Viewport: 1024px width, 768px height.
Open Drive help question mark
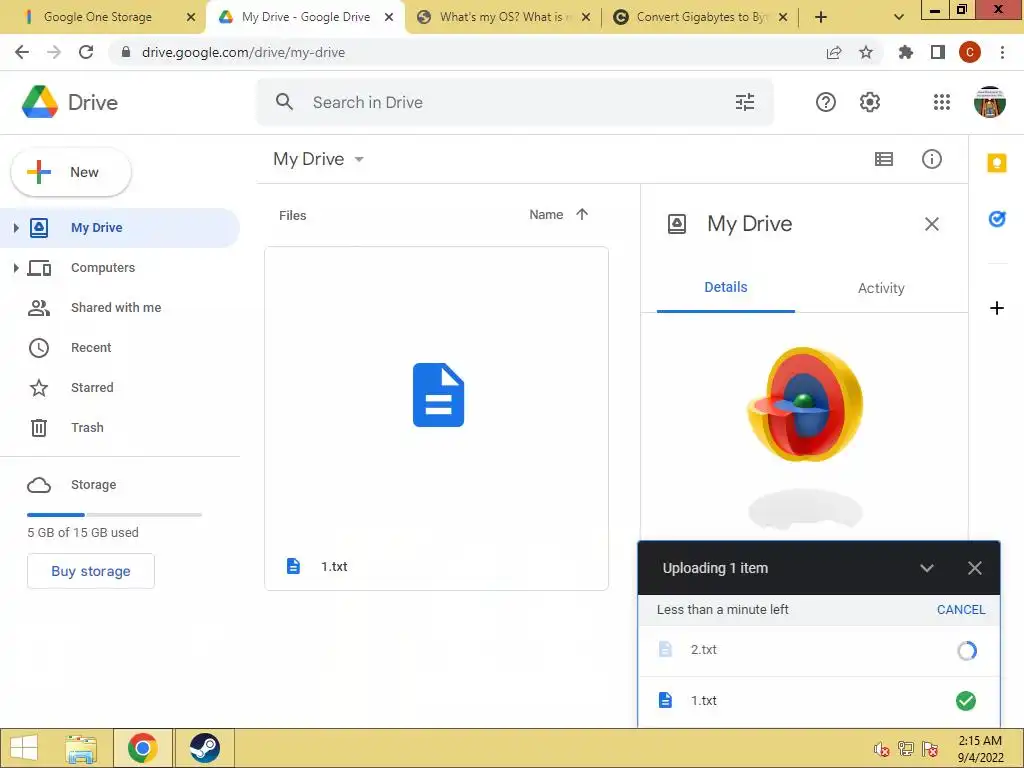(825, 102)
